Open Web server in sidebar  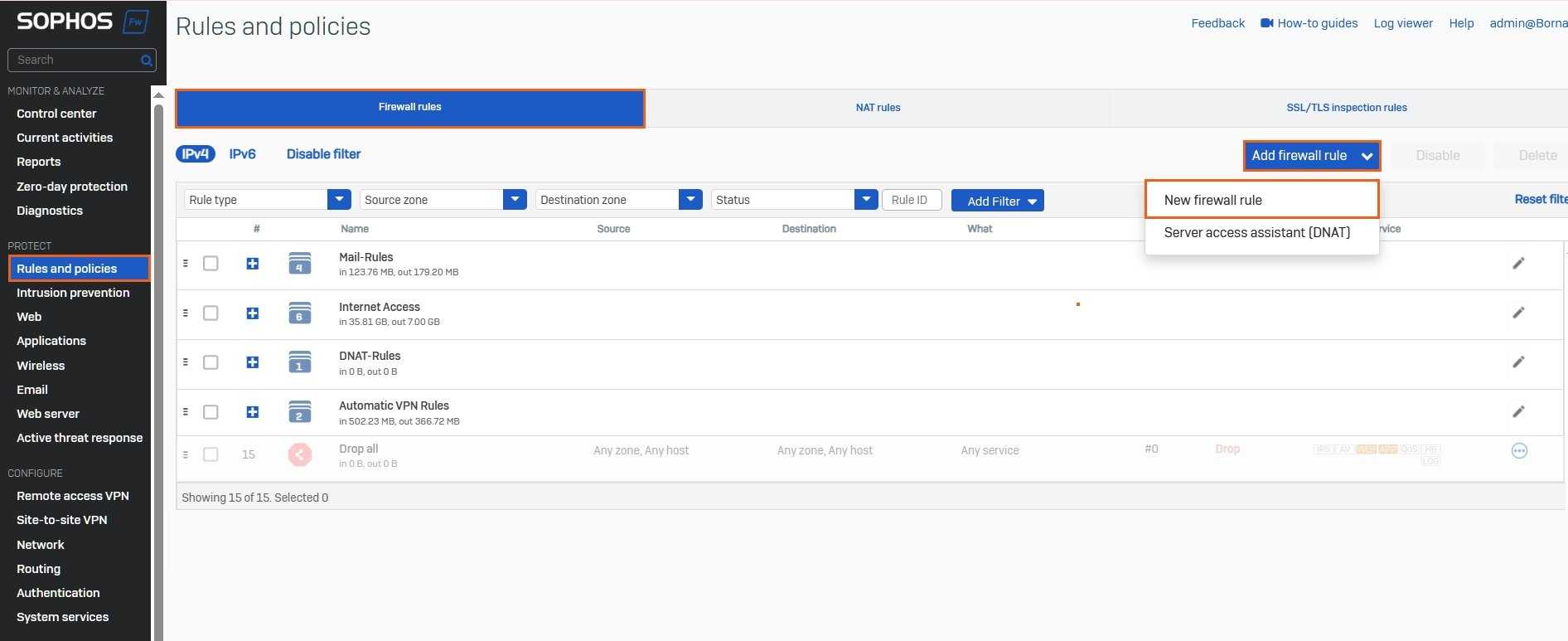click(48, 414)
